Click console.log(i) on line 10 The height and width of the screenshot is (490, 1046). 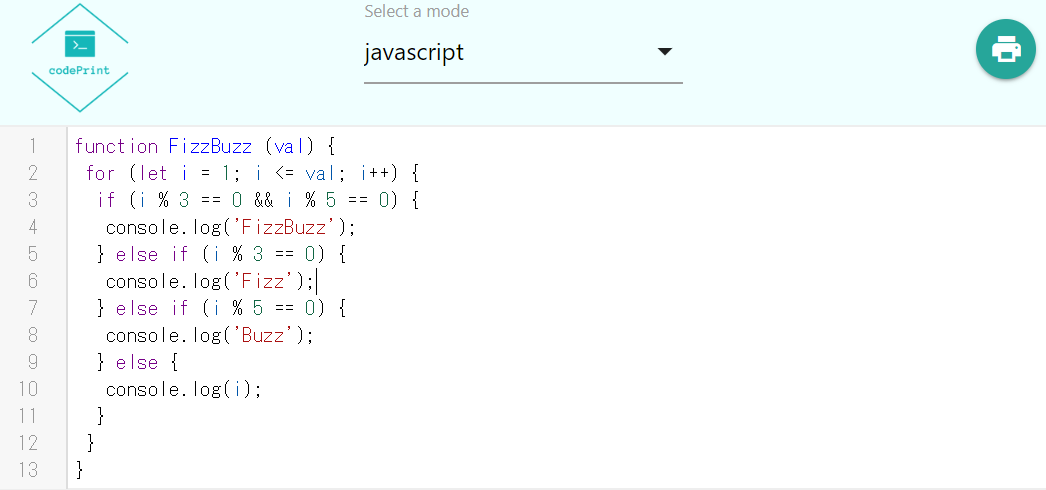(x=183, y=389)
